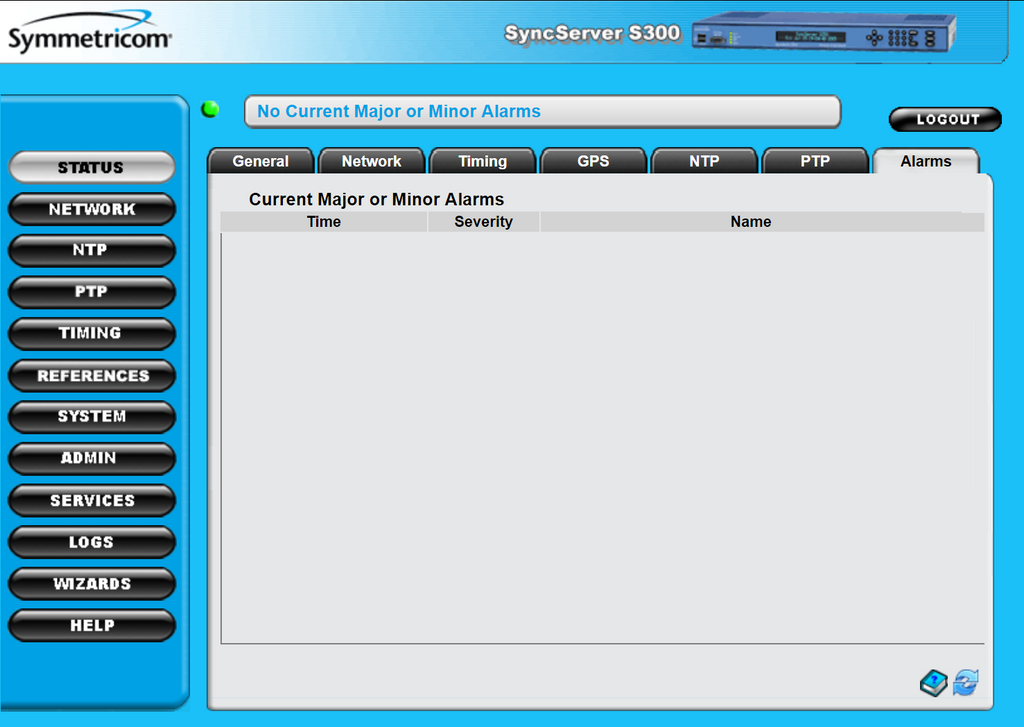Image resolution: width=1024 pixels, height=727 pixels.
Task: Open the NTP status tab
Action: [x=704, y=162]
